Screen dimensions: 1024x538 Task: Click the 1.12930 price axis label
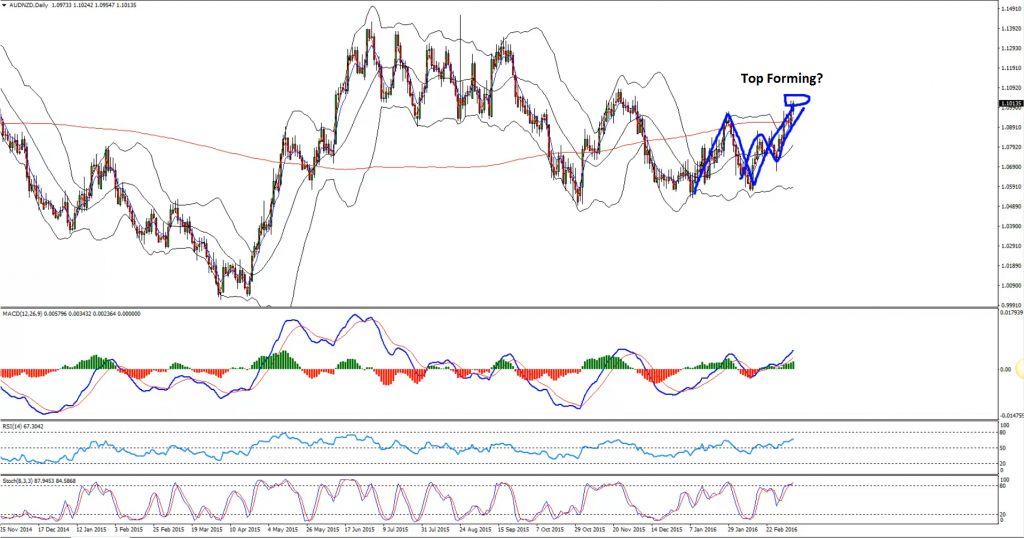coord(1012,48)
